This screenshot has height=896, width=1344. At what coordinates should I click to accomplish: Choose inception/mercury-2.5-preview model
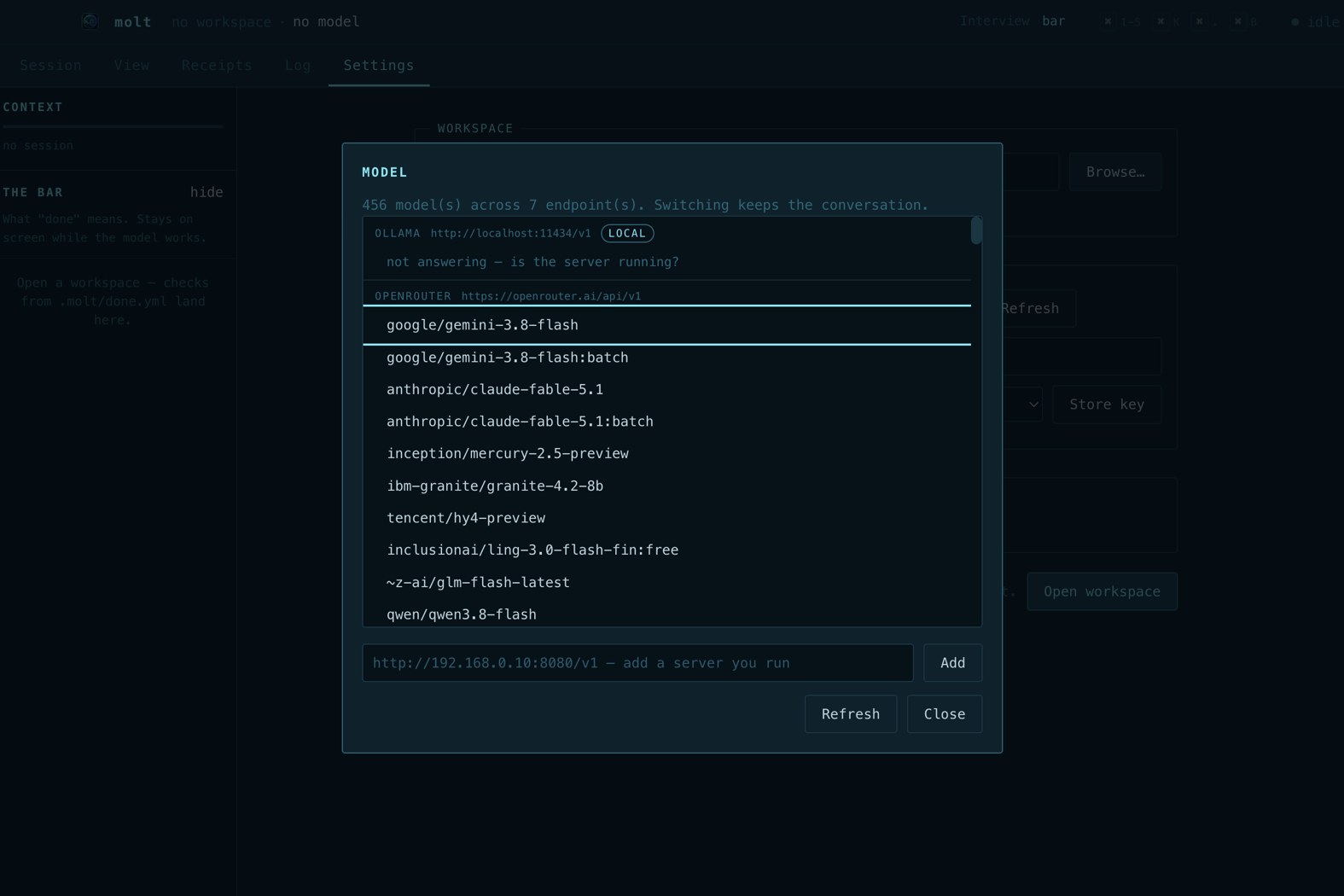(666, 454)
